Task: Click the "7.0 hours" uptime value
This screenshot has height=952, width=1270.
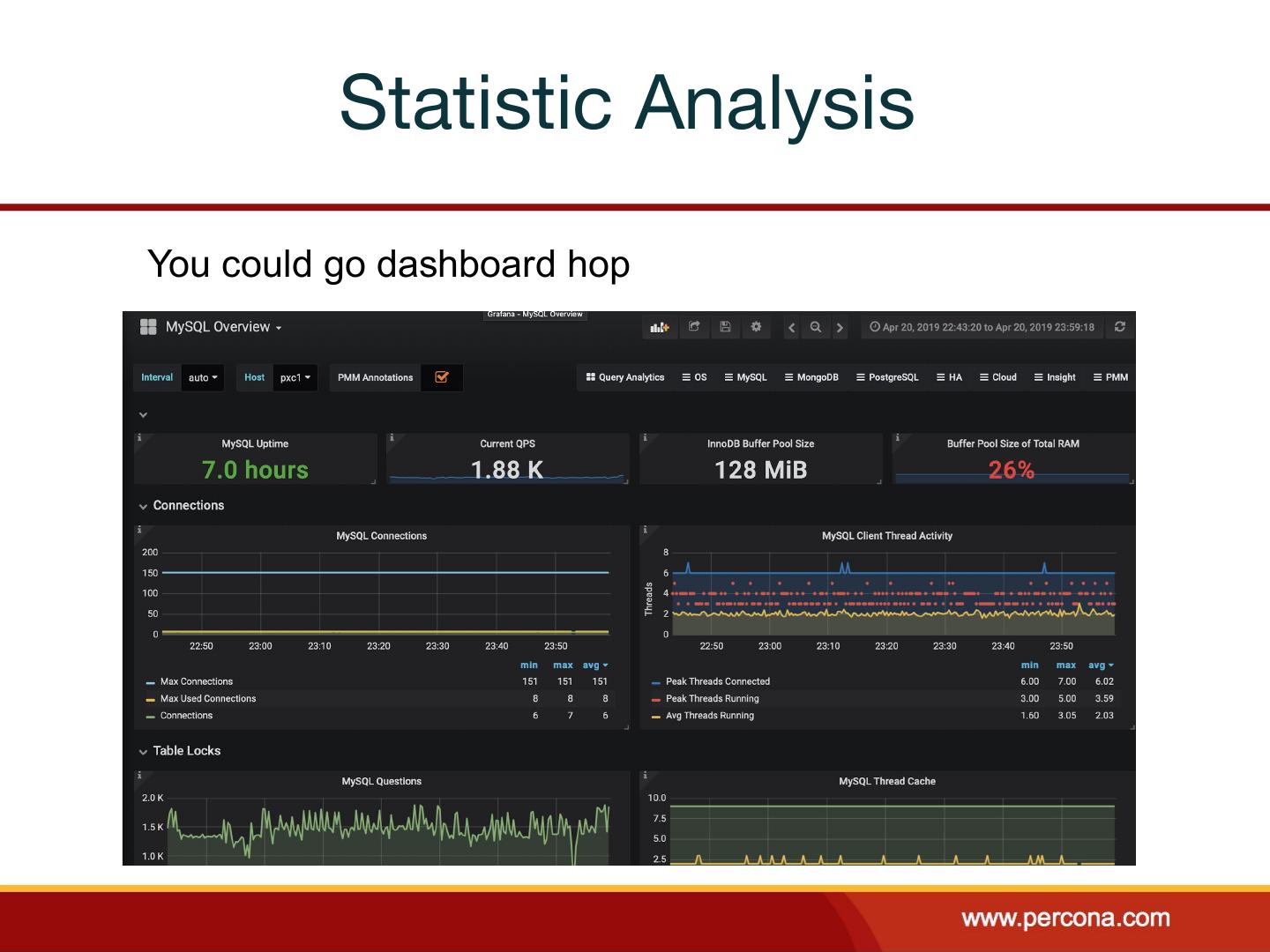Action: pyautogui.click(x=255, y=470)
